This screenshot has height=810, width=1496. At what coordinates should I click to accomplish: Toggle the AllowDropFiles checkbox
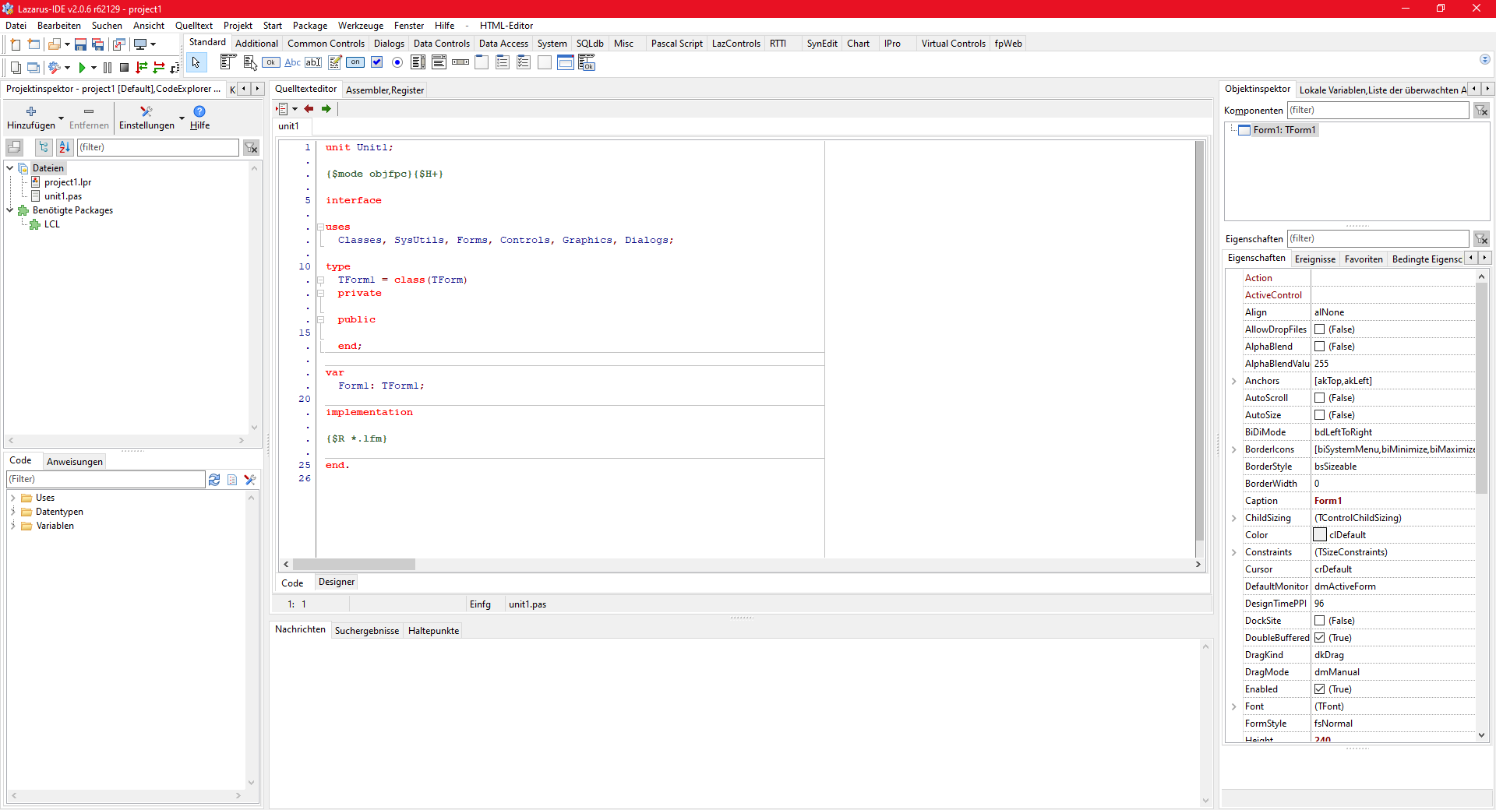coord(1320,329)
